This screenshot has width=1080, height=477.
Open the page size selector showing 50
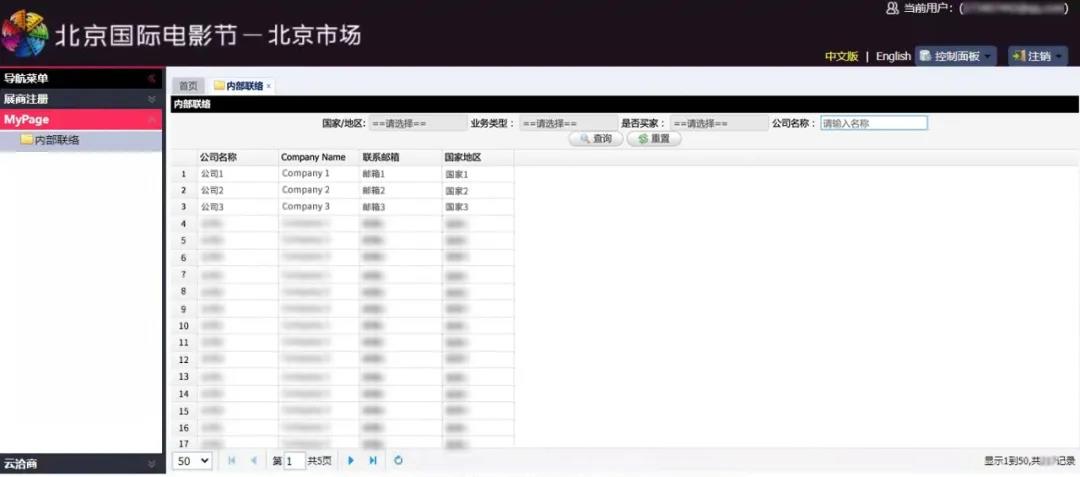193,460
